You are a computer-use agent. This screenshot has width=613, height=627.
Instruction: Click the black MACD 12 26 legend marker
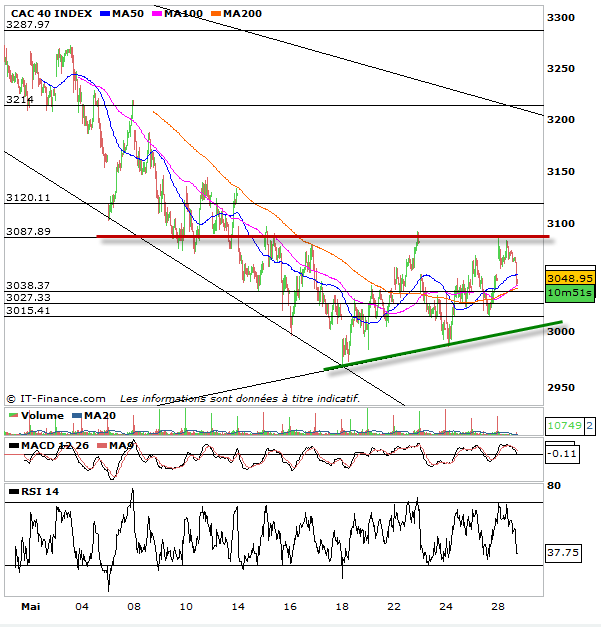(12, 445)
